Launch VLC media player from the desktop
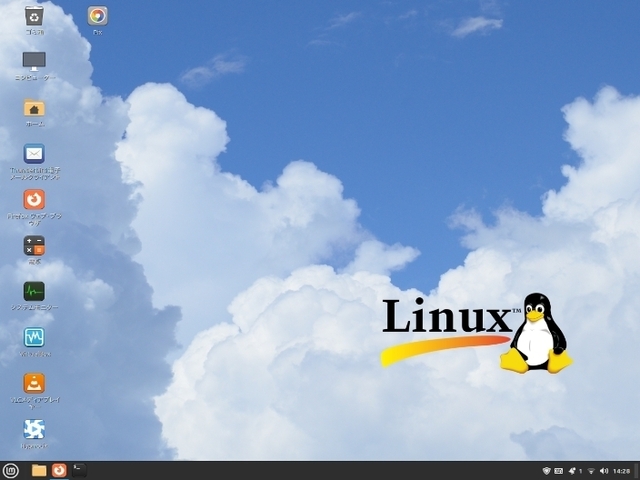This screenshot has width=640, height=480. 34,383
